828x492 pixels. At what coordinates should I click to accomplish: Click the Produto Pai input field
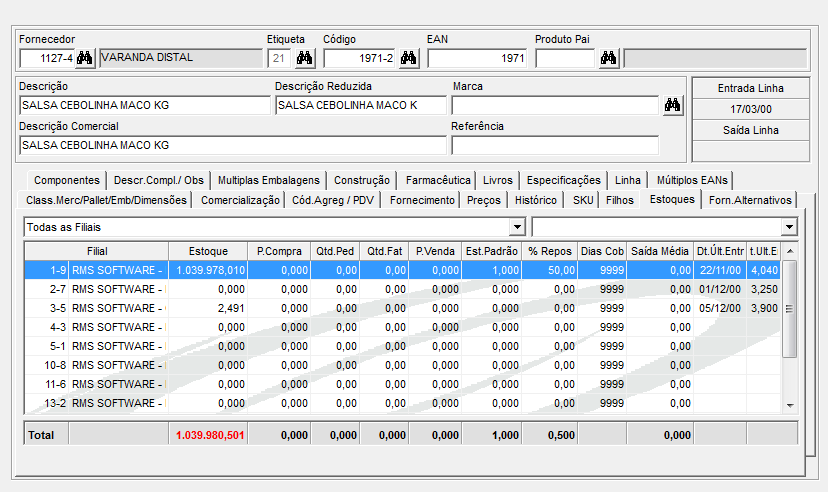pyautogui.click(x=566, y=58)
